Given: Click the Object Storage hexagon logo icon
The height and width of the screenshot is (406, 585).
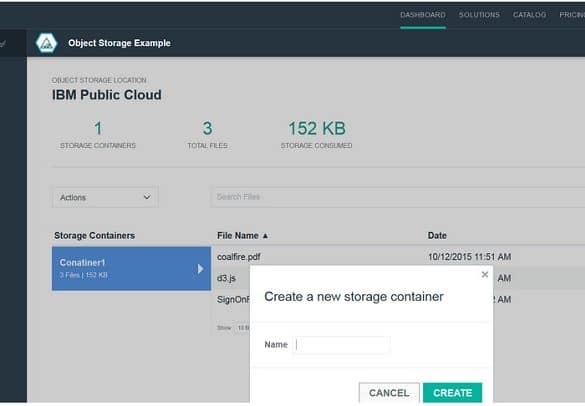Looking at the screenshot, I should pos(46,43).
